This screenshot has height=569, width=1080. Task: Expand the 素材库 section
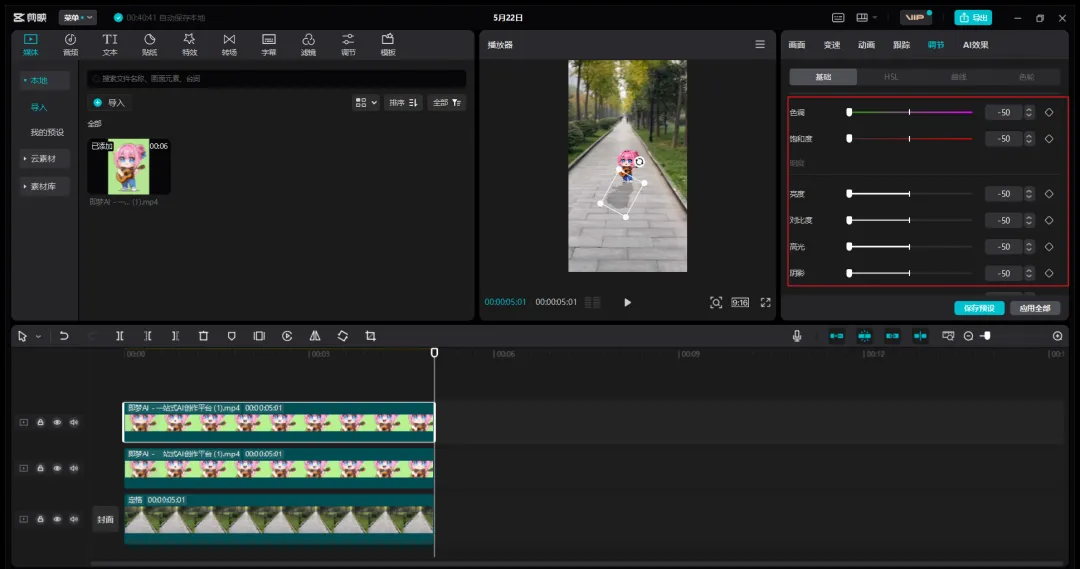[x=44, y=187]
